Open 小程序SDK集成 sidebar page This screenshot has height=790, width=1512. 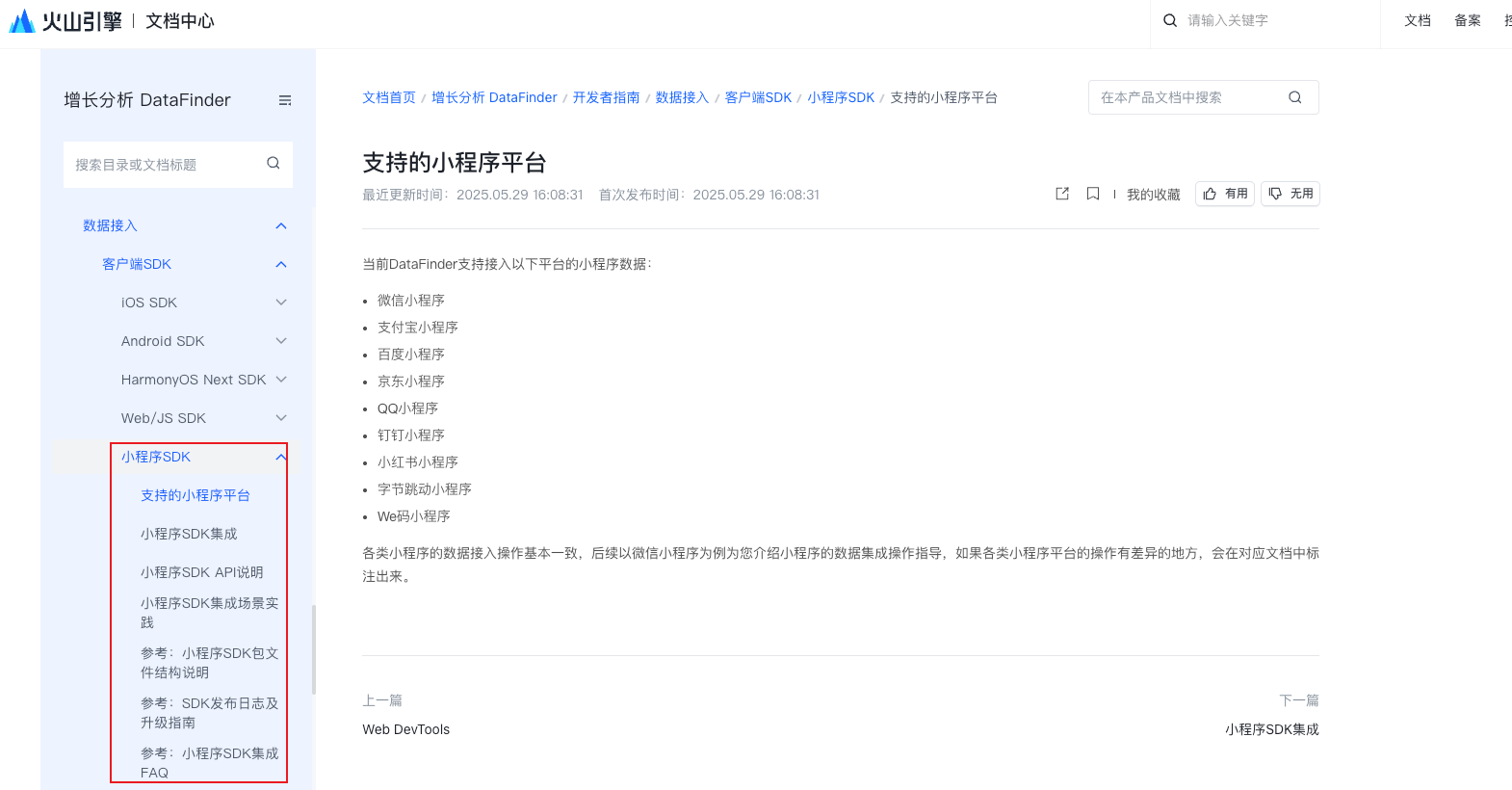189,534
